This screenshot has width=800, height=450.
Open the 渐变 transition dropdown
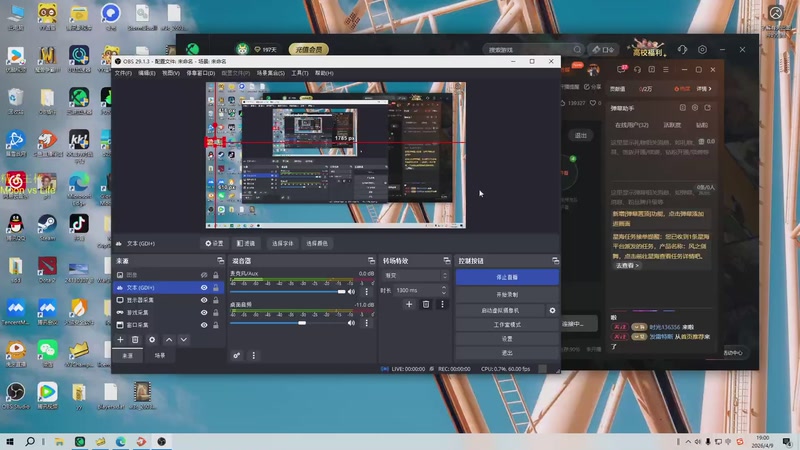[415, 276]
